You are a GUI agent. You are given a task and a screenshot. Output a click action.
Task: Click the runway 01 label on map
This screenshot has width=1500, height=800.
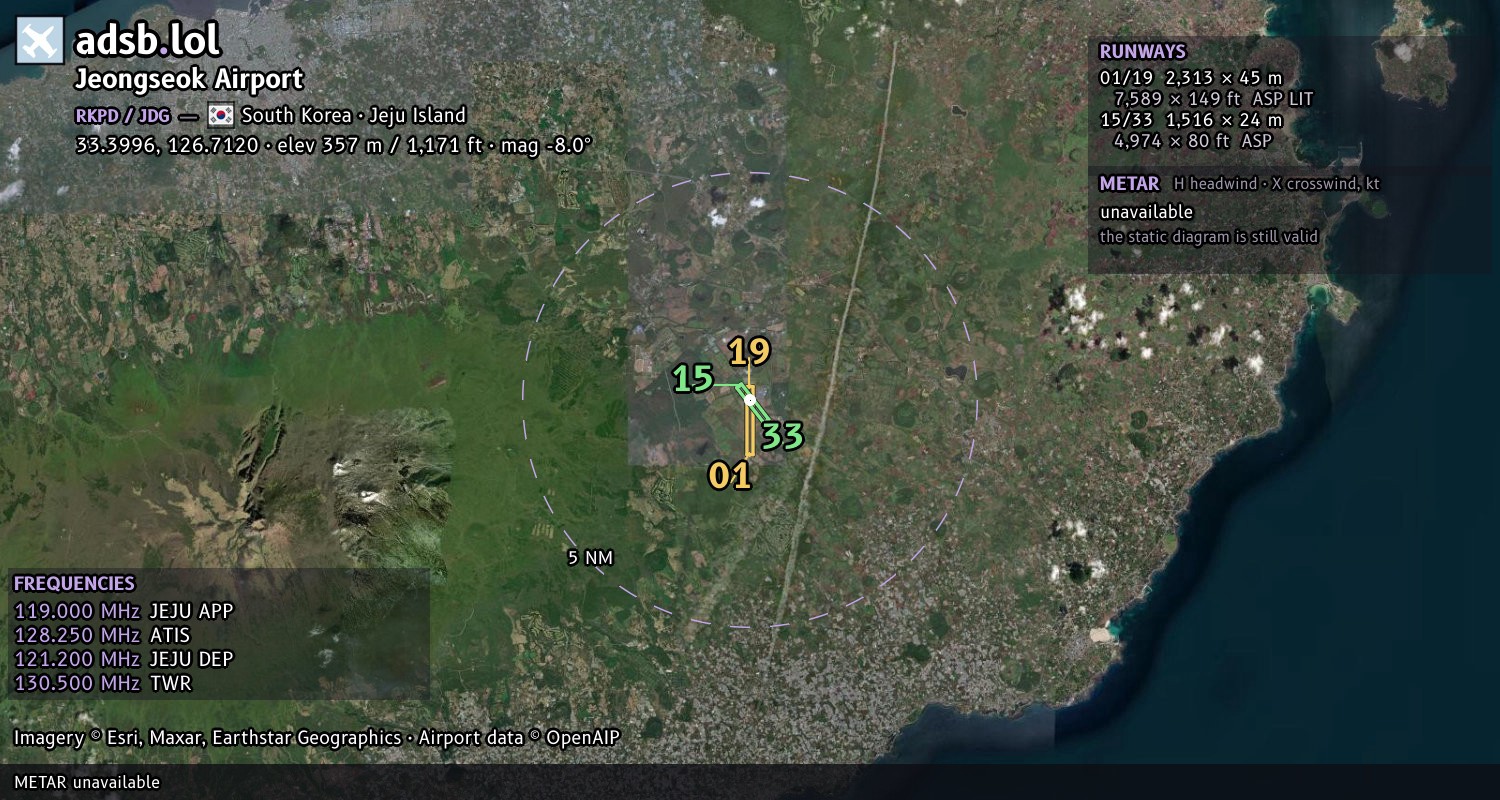730,476
